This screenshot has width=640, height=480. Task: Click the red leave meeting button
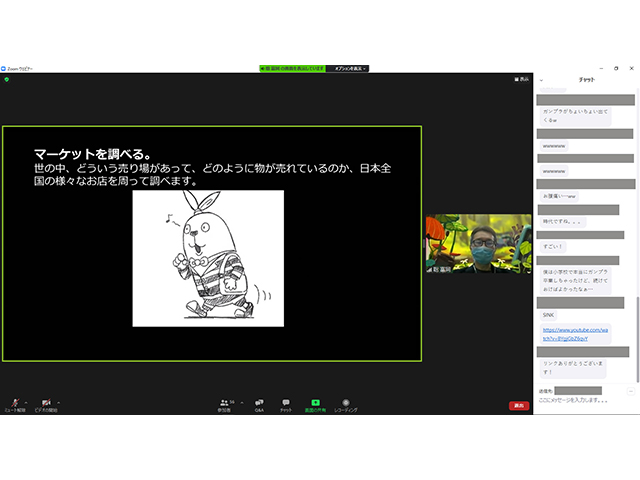tap(519, 406)
